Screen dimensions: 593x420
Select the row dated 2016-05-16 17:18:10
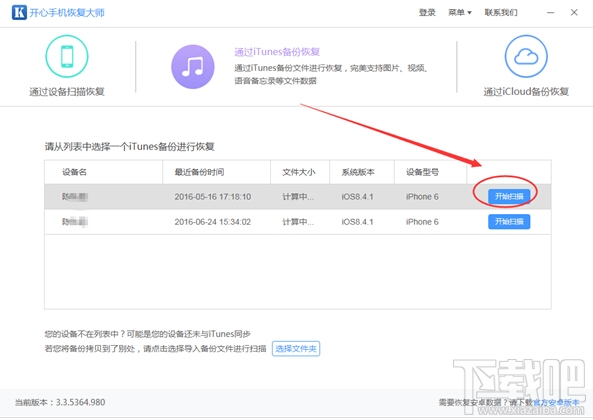(298, 197)
